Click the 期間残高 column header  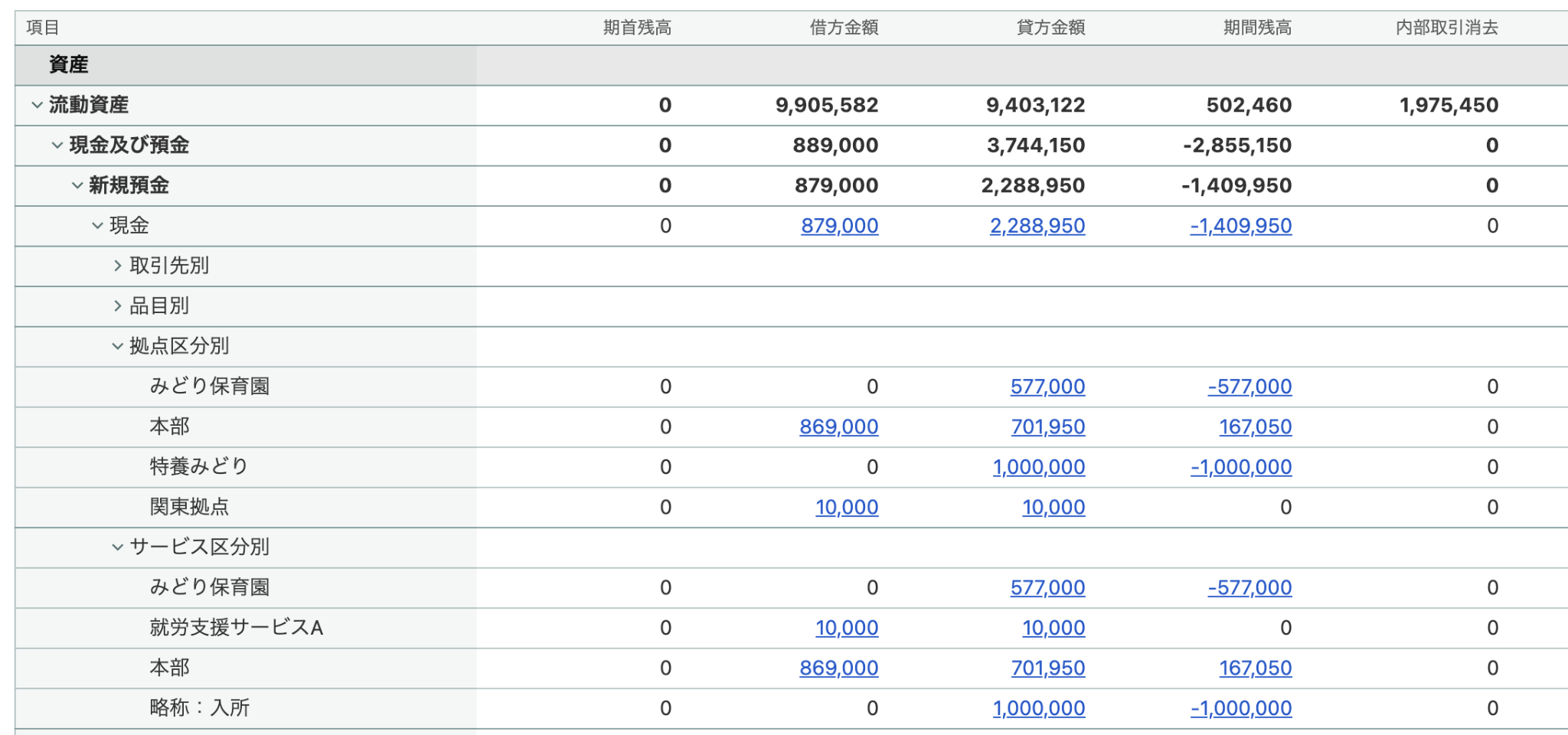(x=1257, y=28)
